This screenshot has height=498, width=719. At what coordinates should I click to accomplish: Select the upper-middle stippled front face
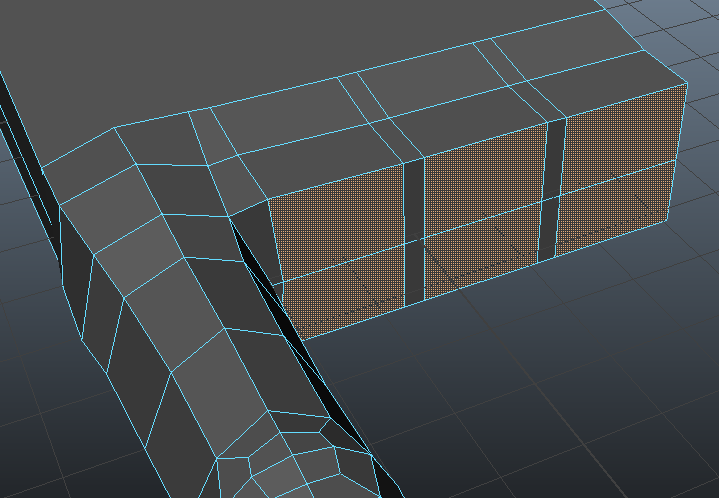(x=485, y=192)
